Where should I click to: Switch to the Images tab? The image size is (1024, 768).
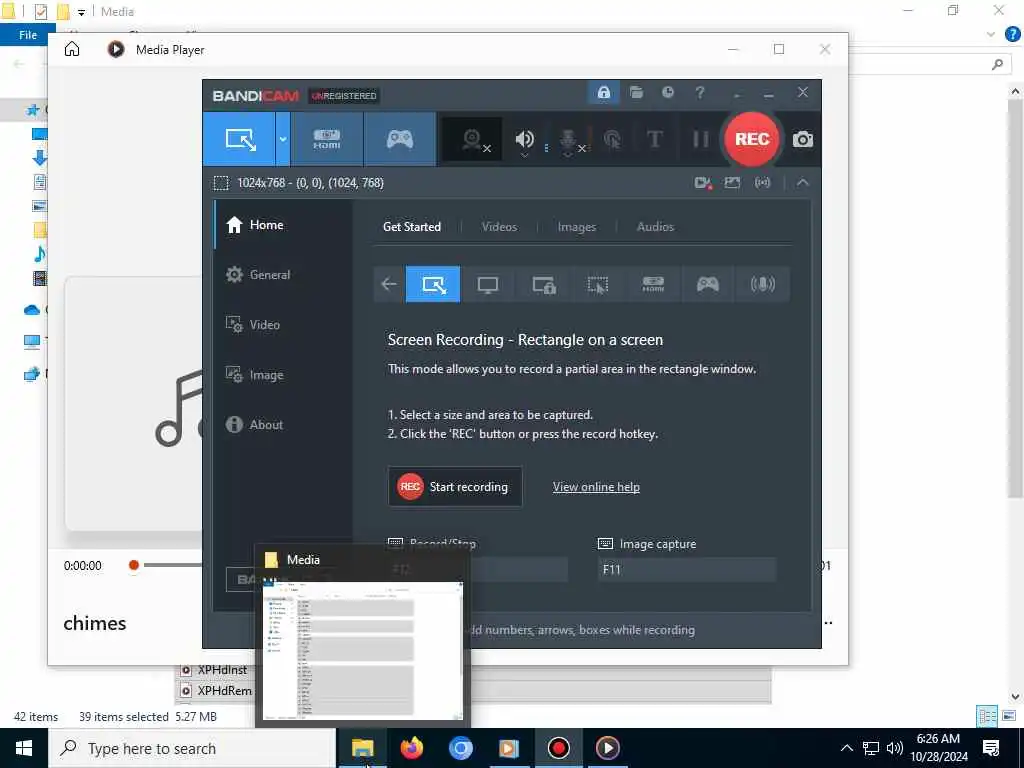(577, 227)
